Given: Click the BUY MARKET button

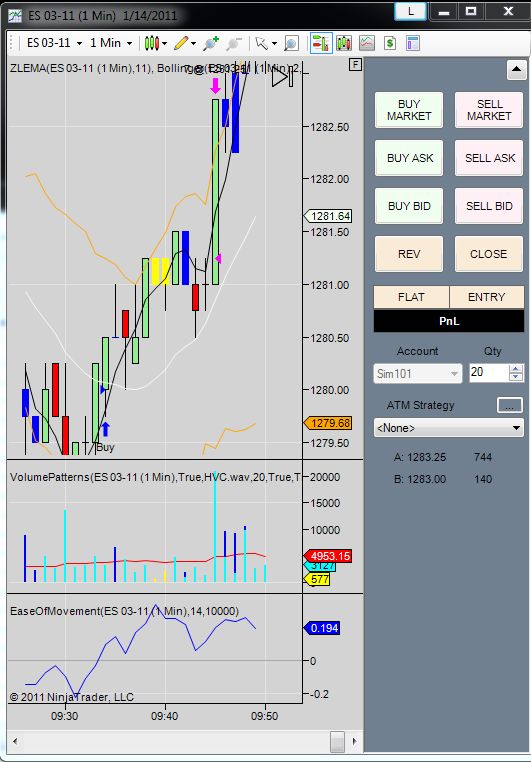Looking at the screenshot, I should tap(409, 110).
